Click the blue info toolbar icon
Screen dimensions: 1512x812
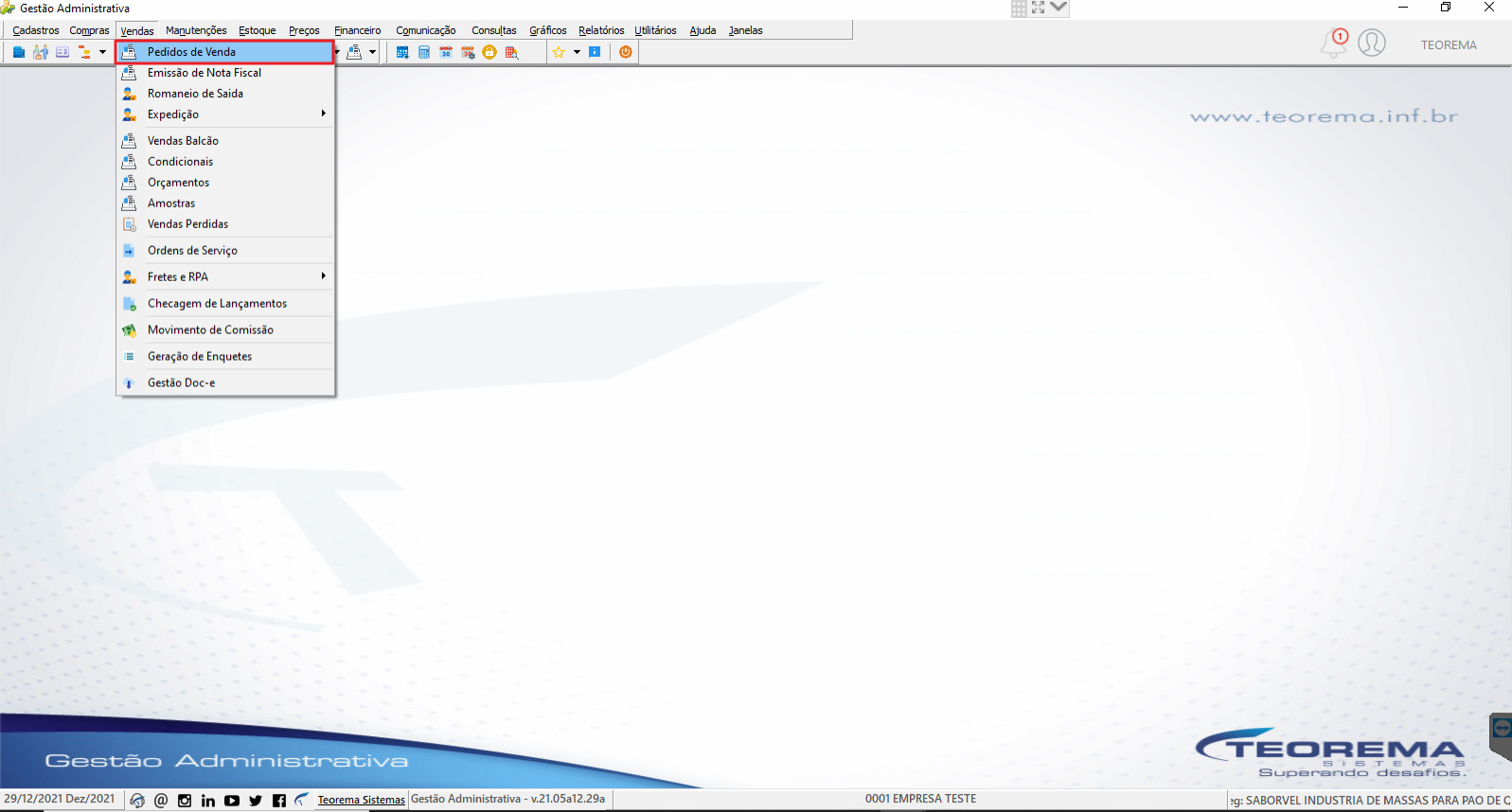point(595,52)
